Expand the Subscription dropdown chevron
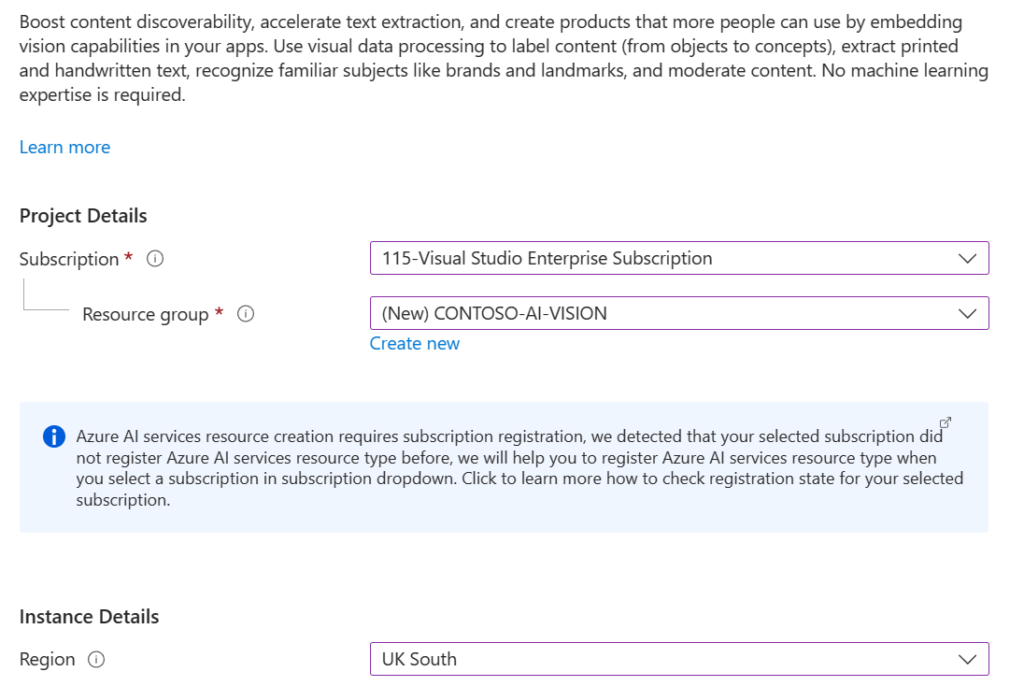1024x686 pixels. point(967,259)
